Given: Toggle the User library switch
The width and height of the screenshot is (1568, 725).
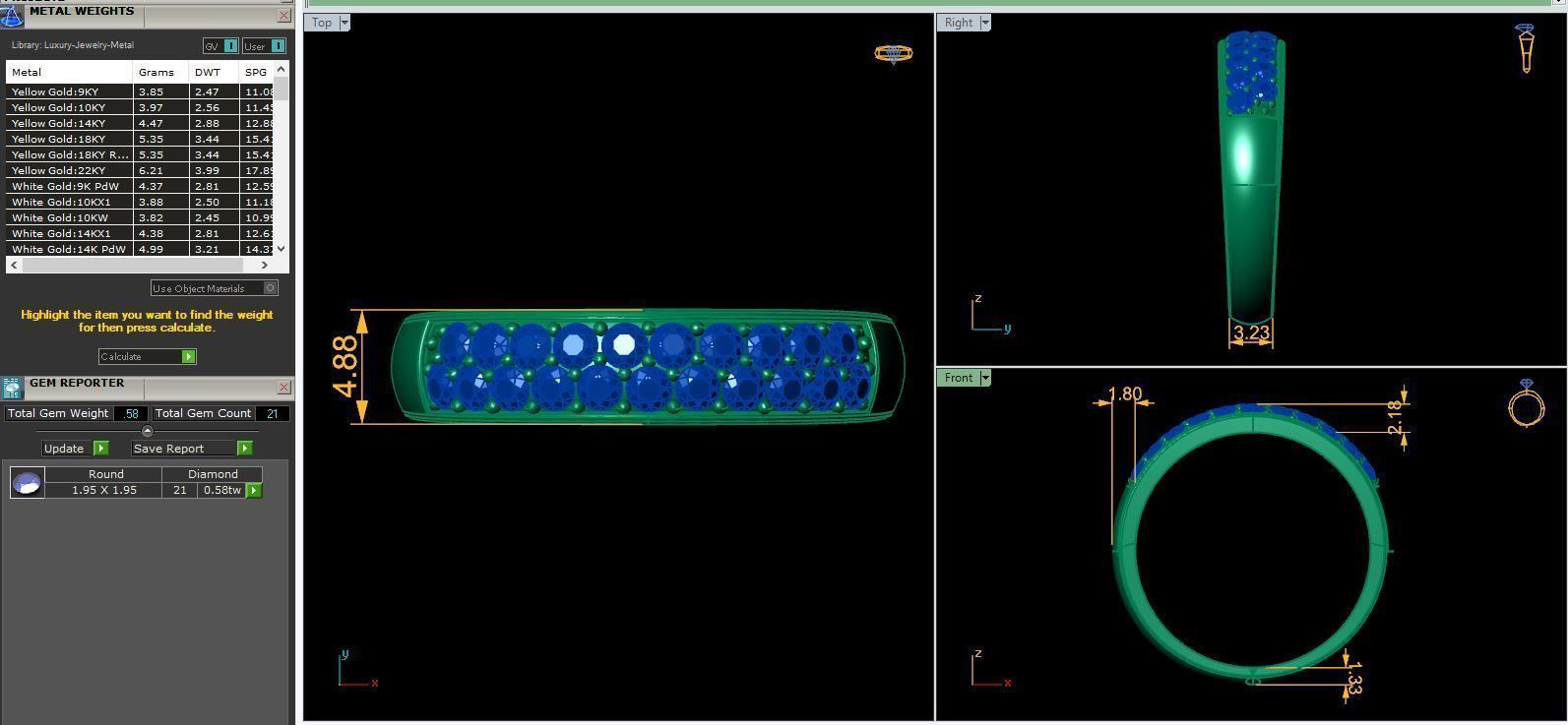Looking at the screenshot, I should (x=264, y=46).
